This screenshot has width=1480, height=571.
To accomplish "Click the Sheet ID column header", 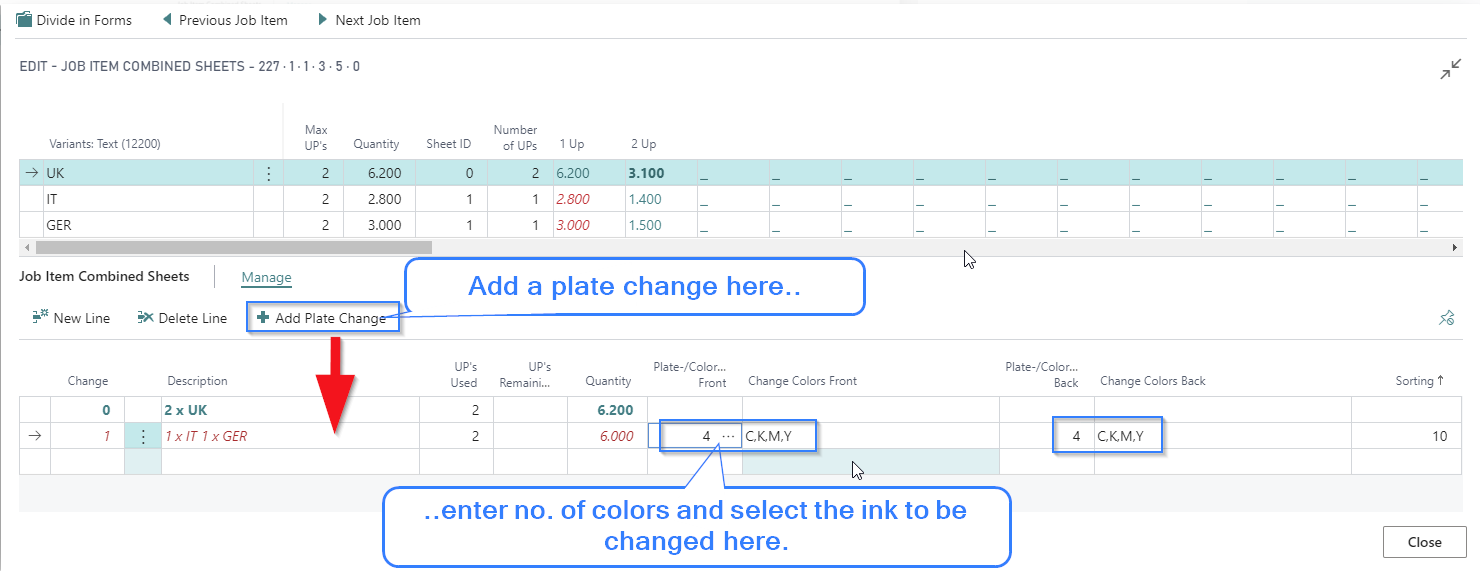I will coord(449,144).
